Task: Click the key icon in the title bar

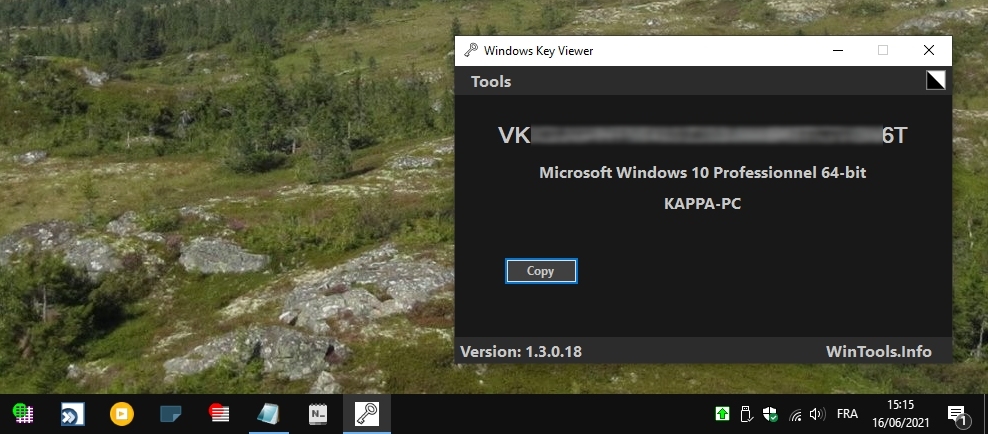Action: coord(470,50)
